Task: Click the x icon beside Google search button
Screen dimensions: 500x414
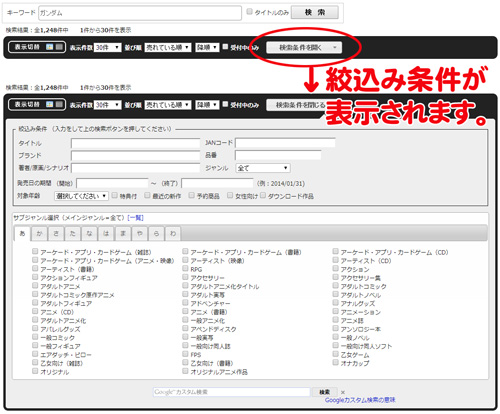Action: 343,392
